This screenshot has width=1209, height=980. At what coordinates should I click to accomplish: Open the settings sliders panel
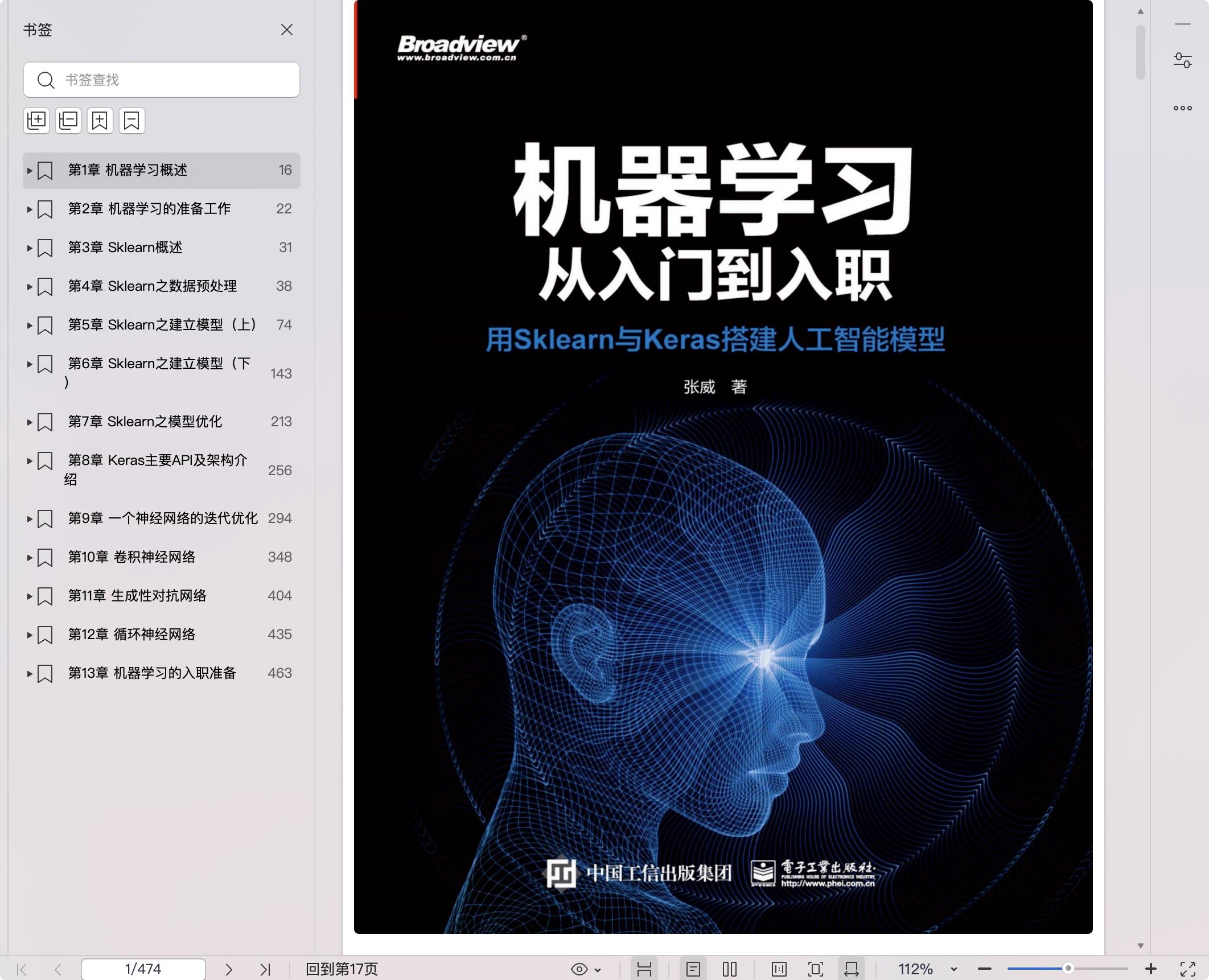(1183, 60)
